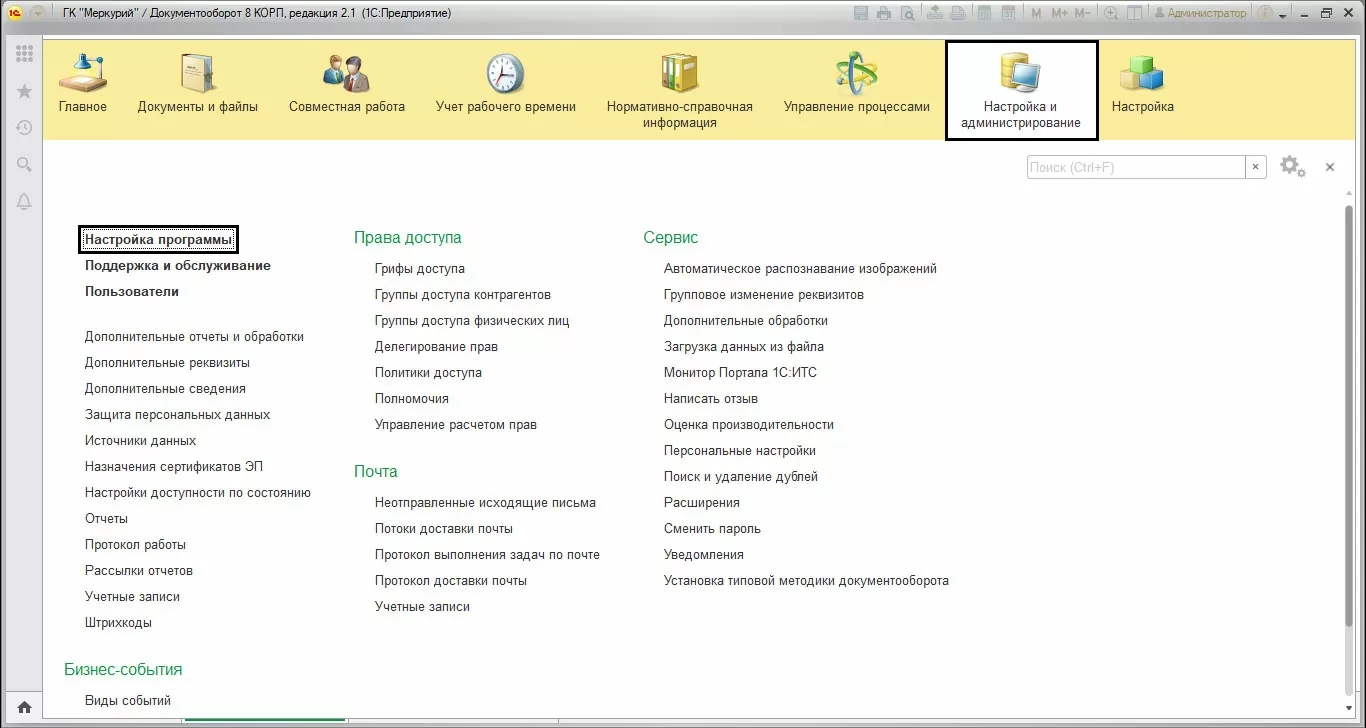Open Штрихкоды link
This screenshot has width=1366, height=728.
tap(118, 623)
